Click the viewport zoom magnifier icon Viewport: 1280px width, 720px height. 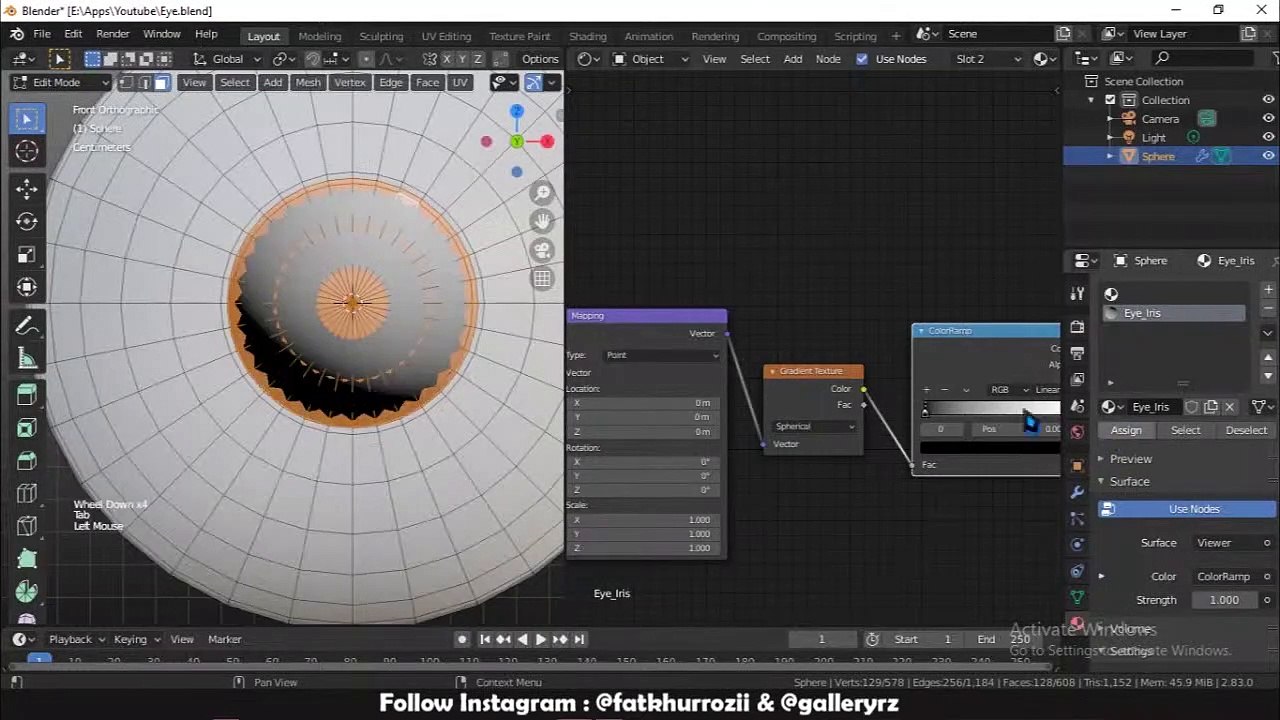click(x=542, y=193)
